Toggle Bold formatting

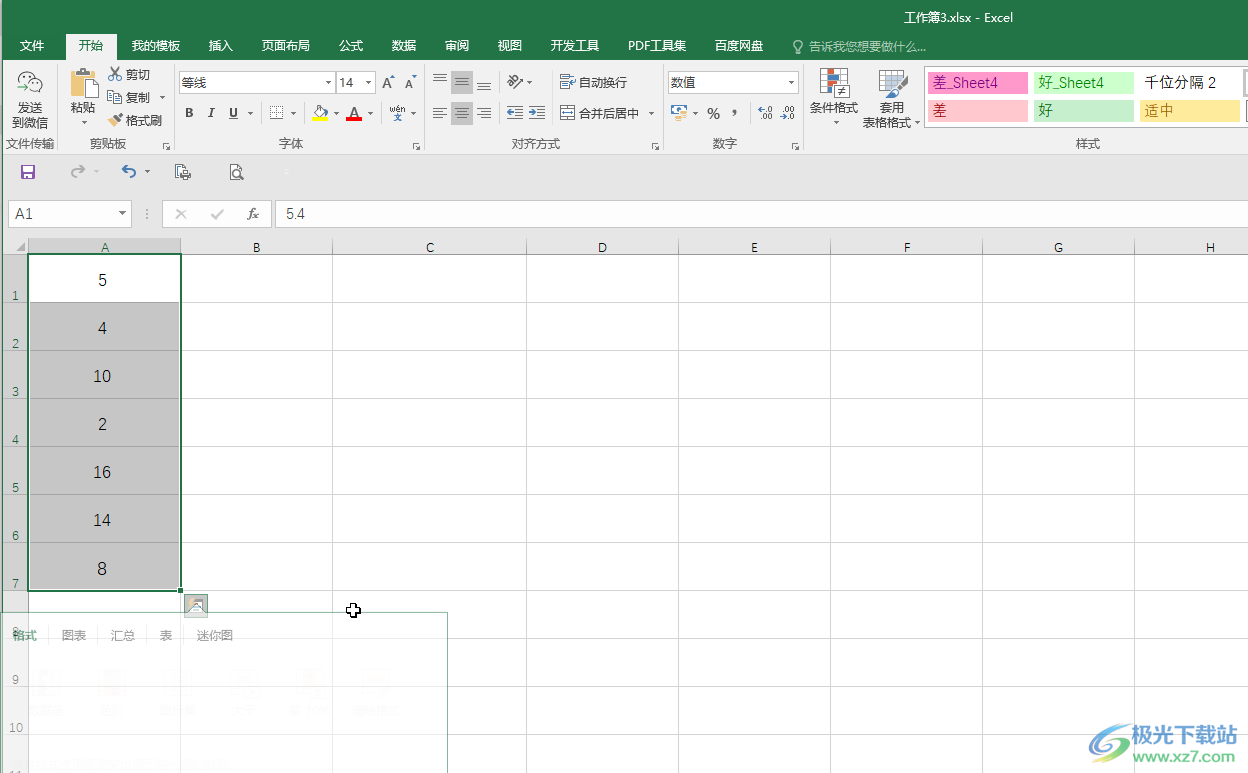coord(189,113)
